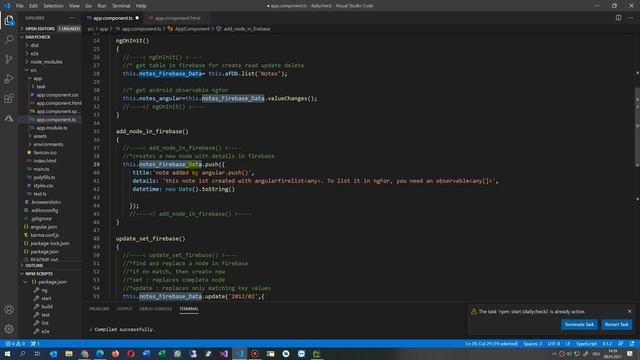Open the Azure view in the activity bar
This screenshot has width=640, height=360.
[x=9, y=118]
